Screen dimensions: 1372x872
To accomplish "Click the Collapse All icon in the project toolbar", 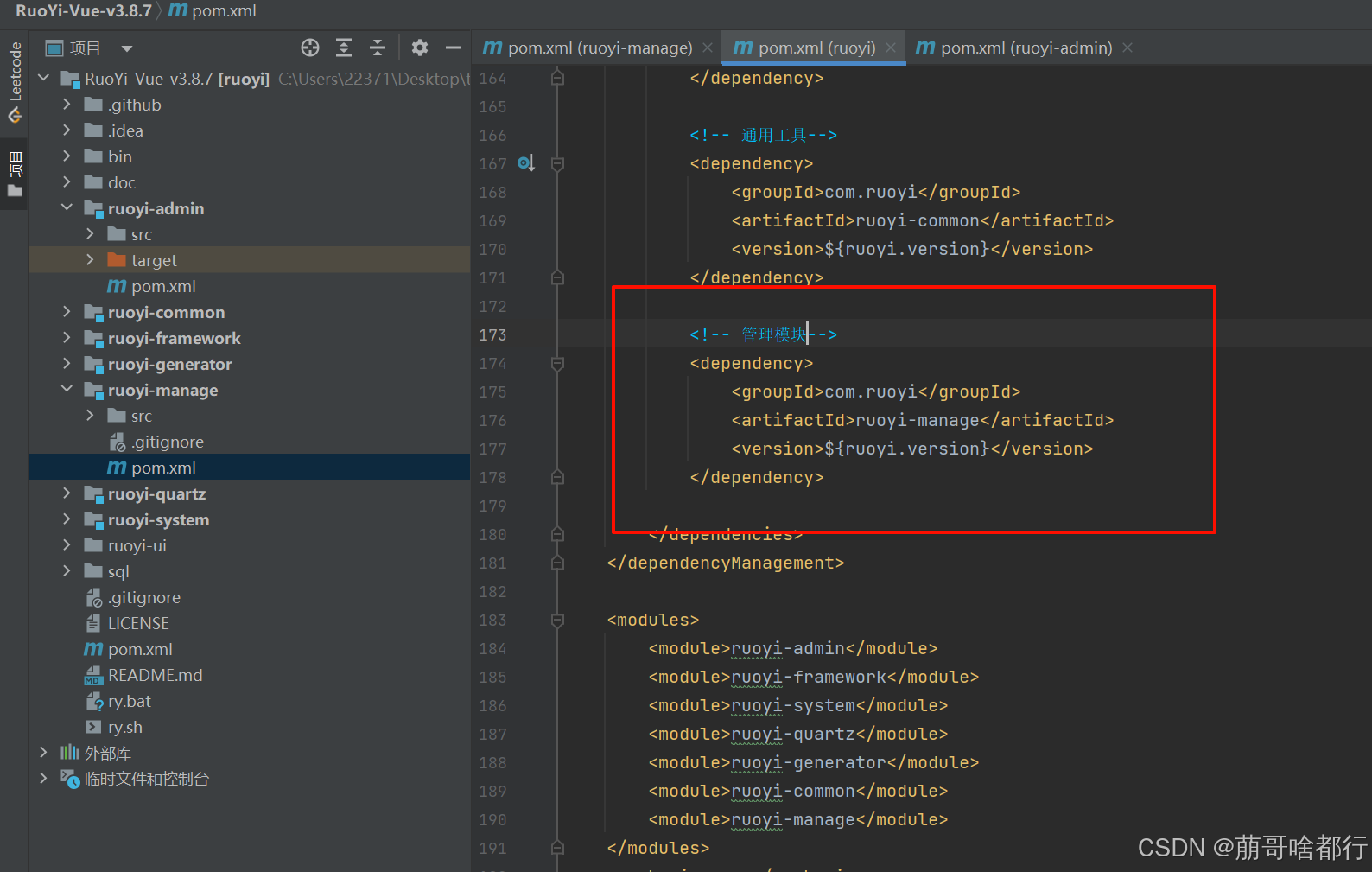I will 378,48.
